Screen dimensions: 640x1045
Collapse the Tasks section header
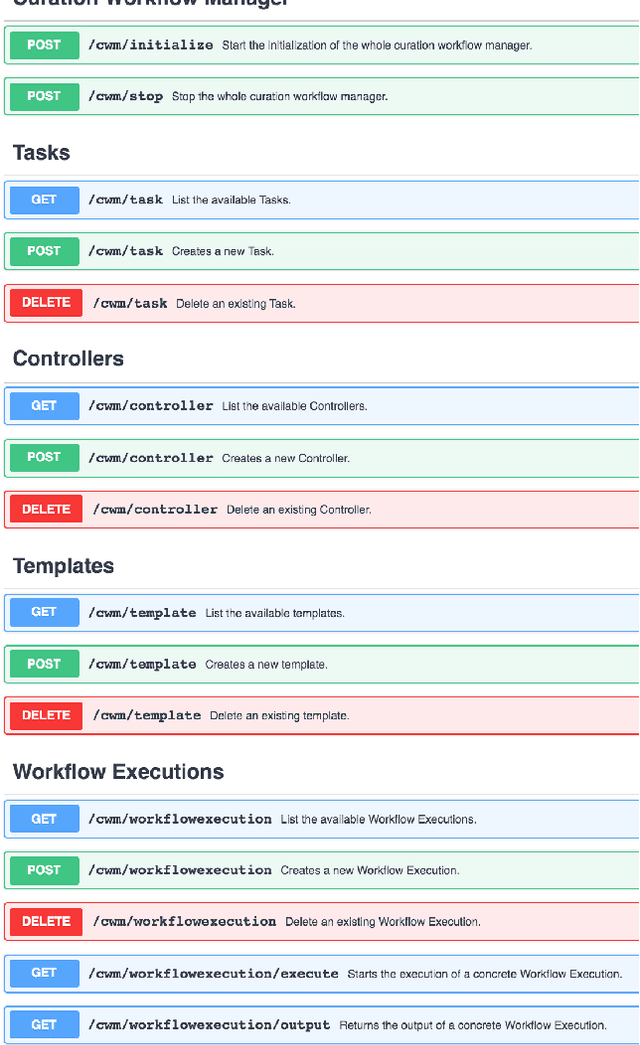click(x=40, y=152)
